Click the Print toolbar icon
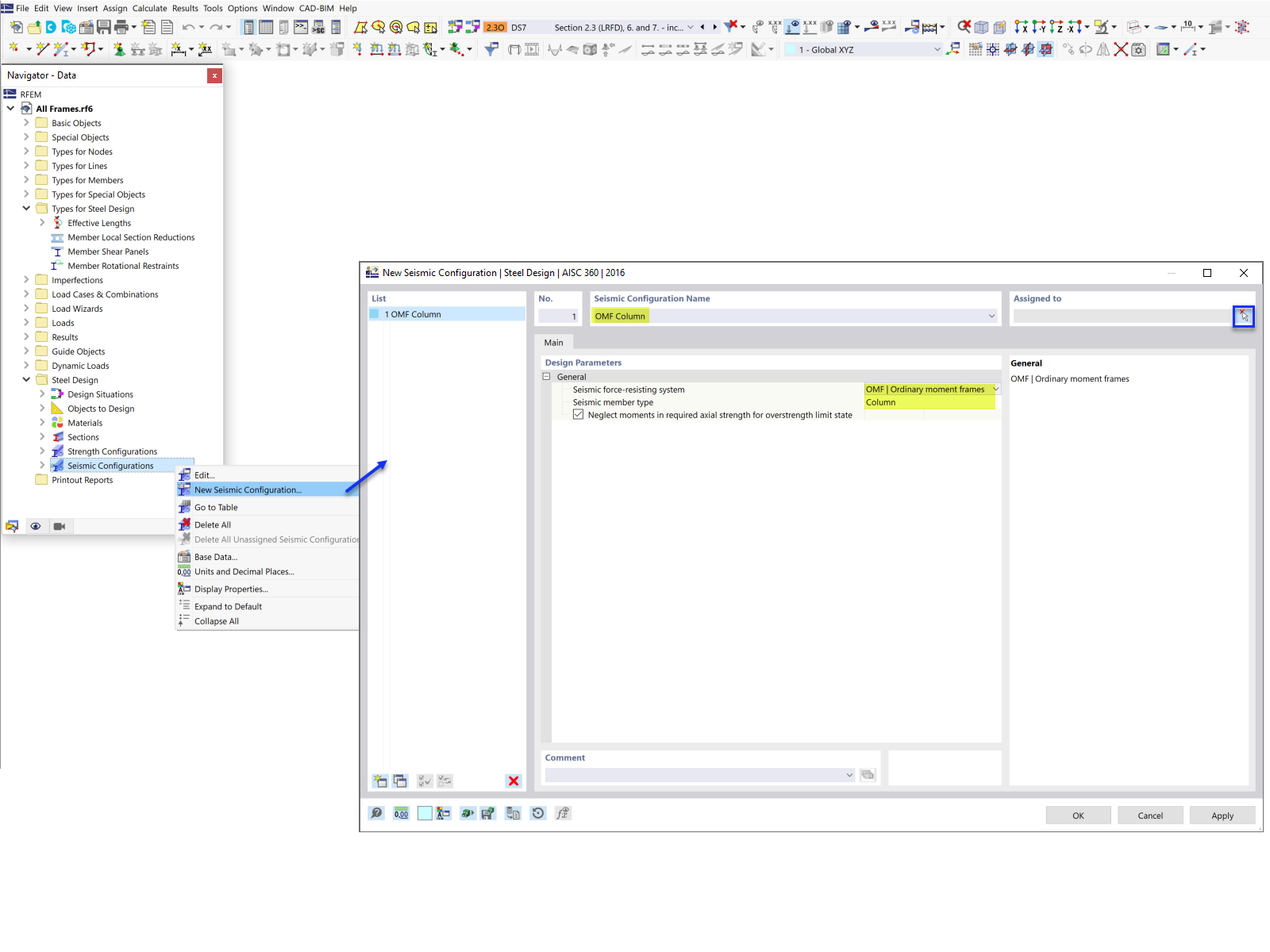 click(121, 27)
